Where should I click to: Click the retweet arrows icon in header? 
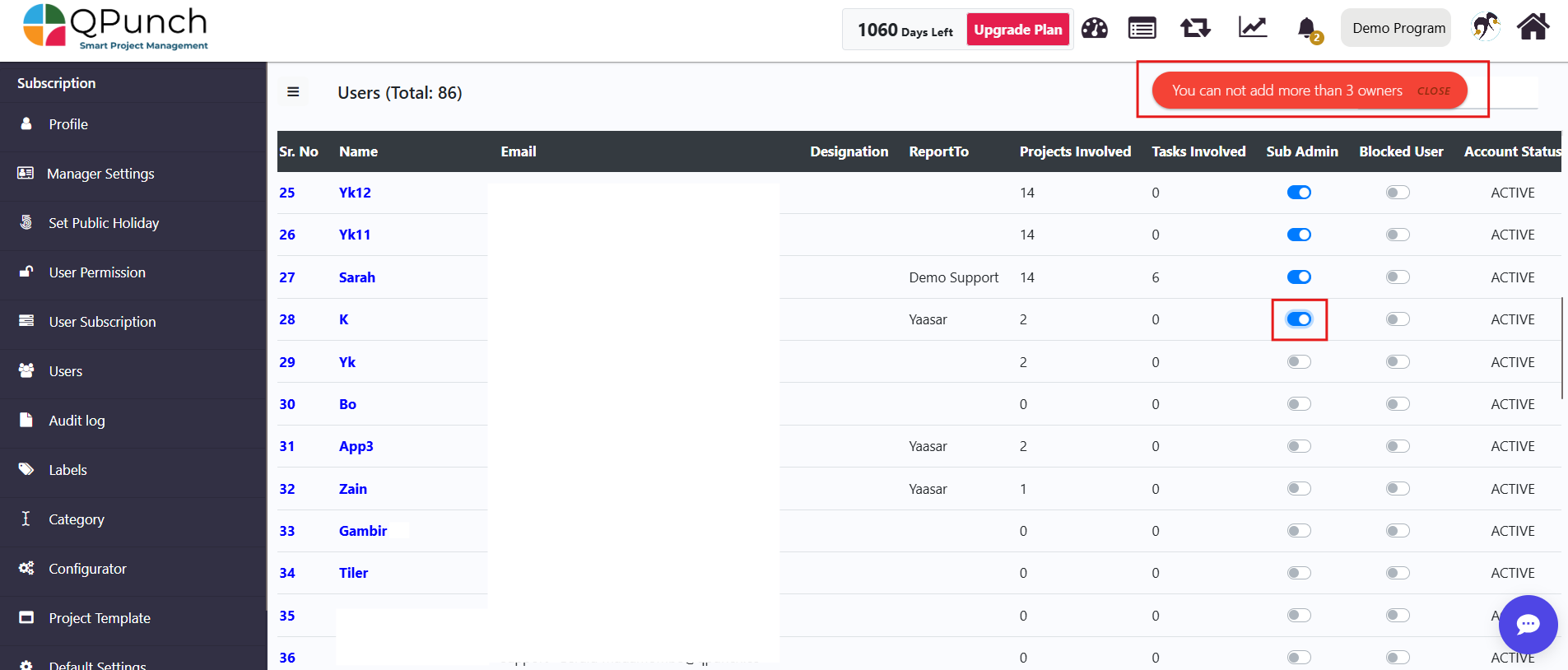pos(1194,29)
